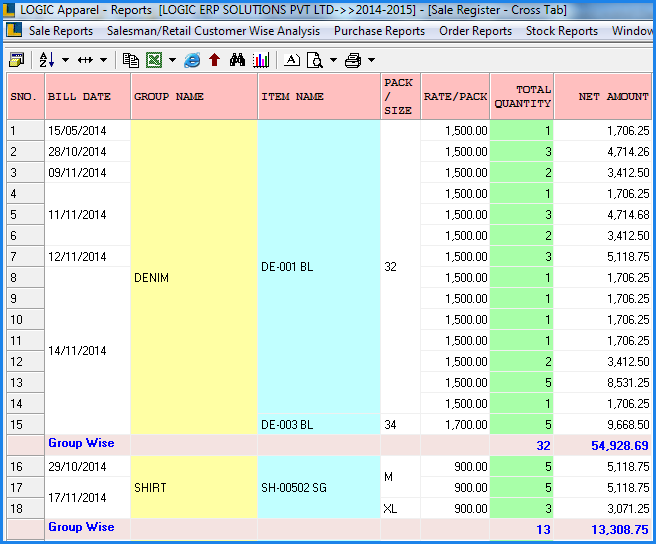This screenshot has width=656, height=544.
Task: Click the LOGIC Apparel logo in the title bar
Action: [x=8, y=9]
